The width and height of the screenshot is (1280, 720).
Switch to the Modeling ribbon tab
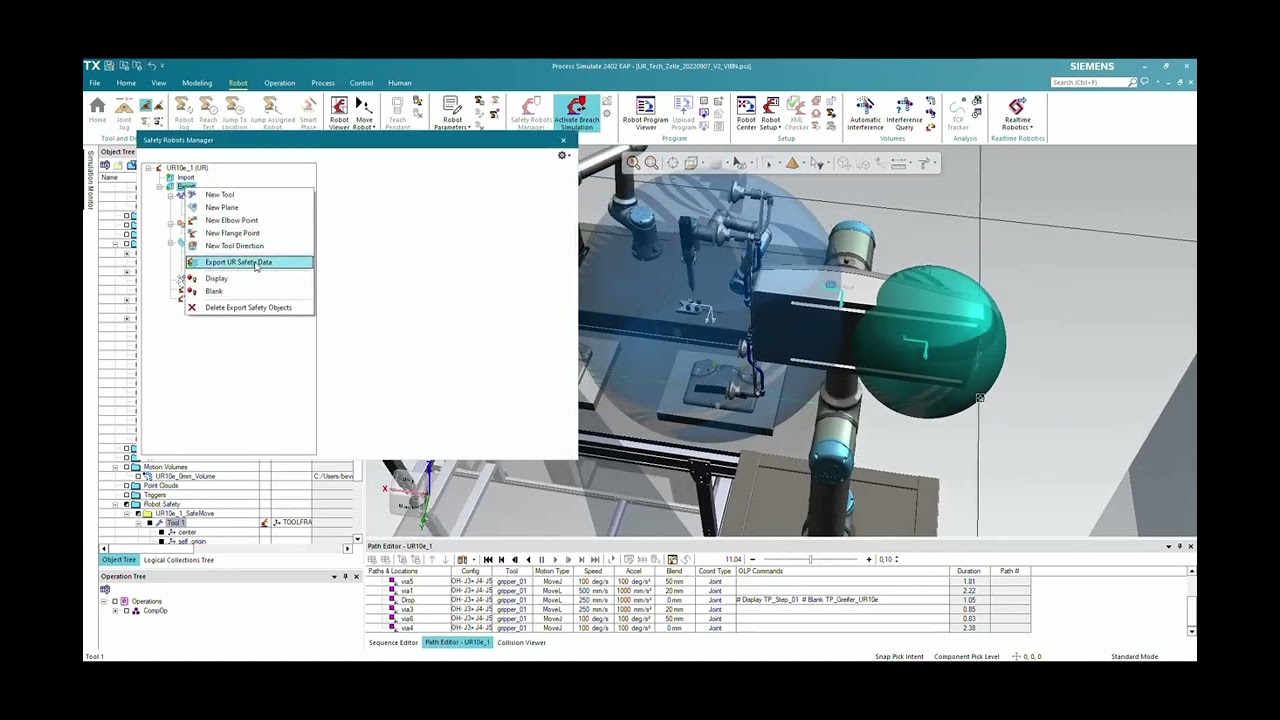click(x=197, y=83)
